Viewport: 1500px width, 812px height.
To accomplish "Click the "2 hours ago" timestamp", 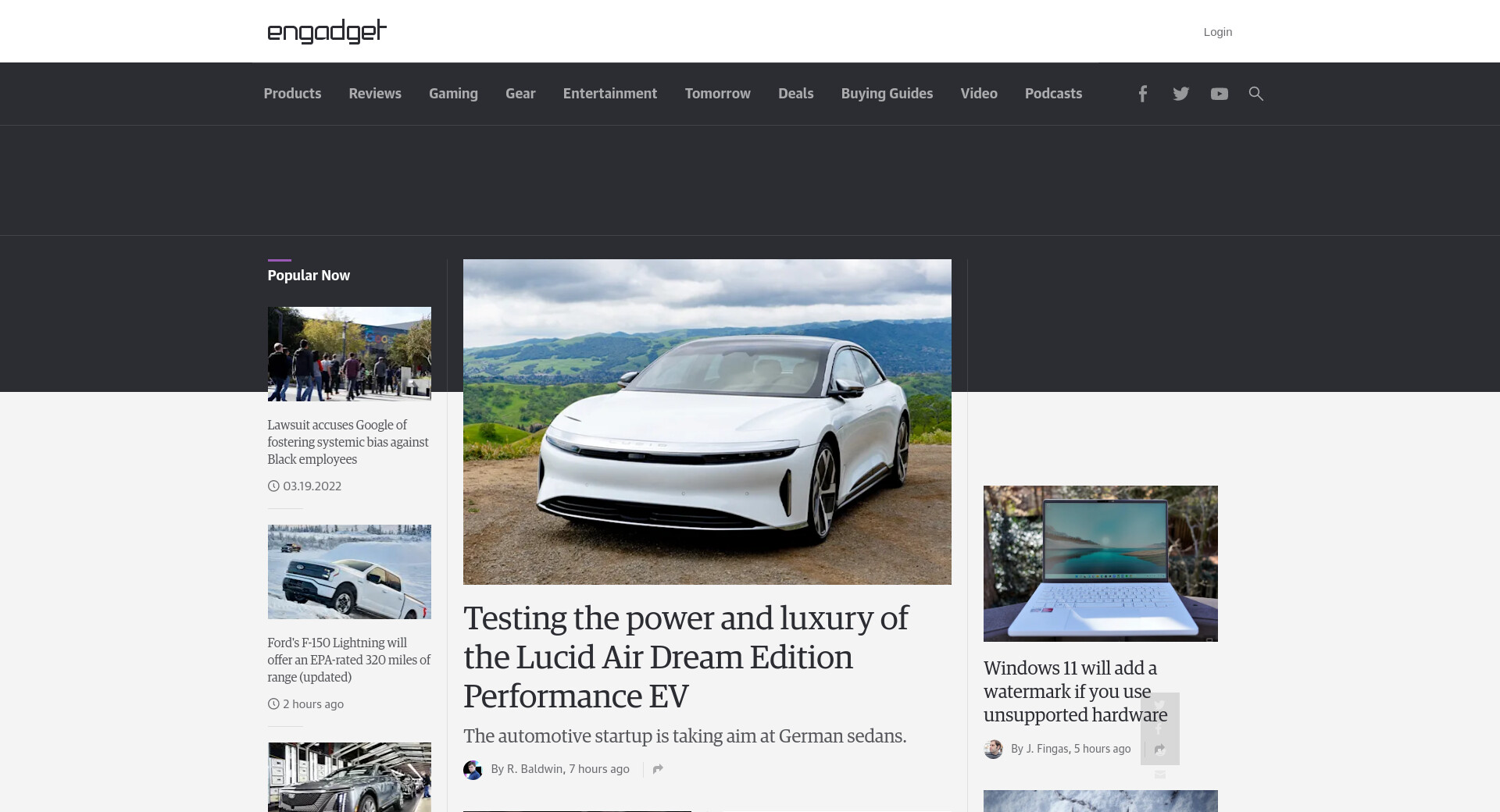I will [313, 703].
